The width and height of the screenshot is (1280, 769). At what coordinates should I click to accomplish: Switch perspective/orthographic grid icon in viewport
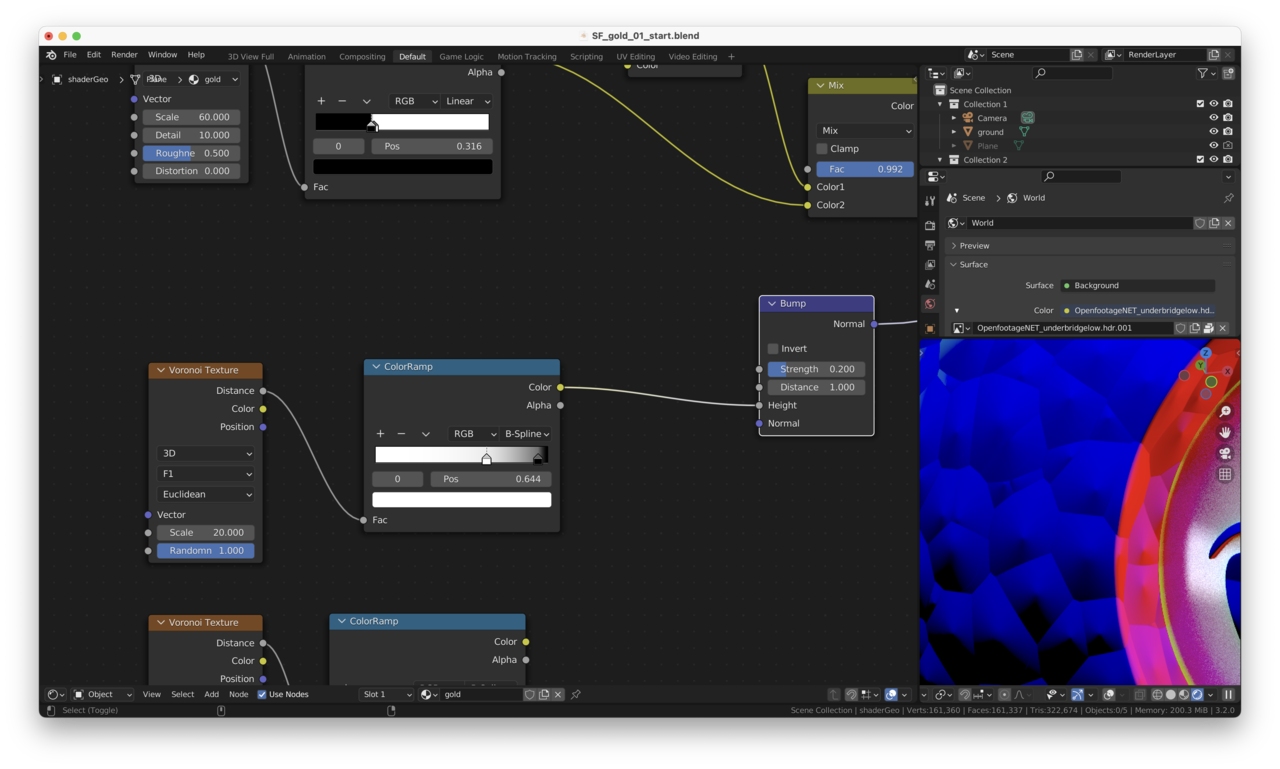[x=1225, y=474]
